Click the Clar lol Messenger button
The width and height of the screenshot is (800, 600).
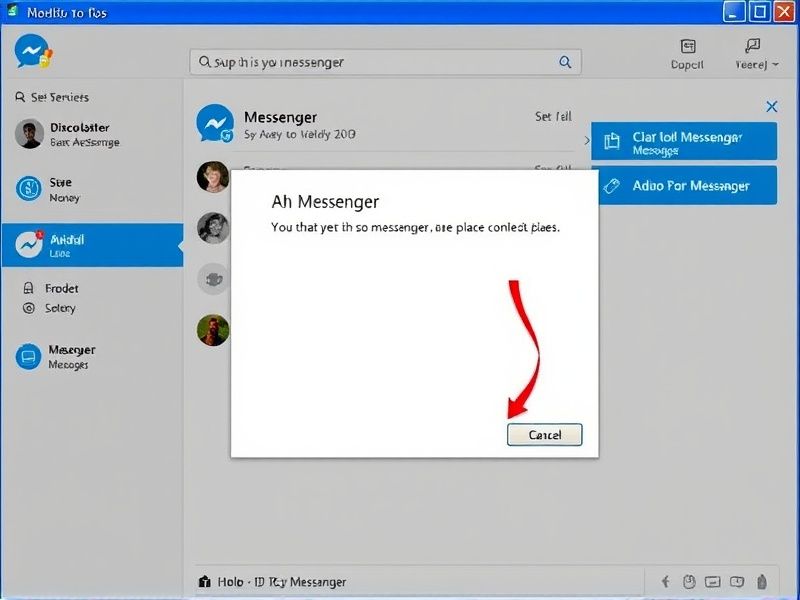pyautogui.click(x=684, y=141)
